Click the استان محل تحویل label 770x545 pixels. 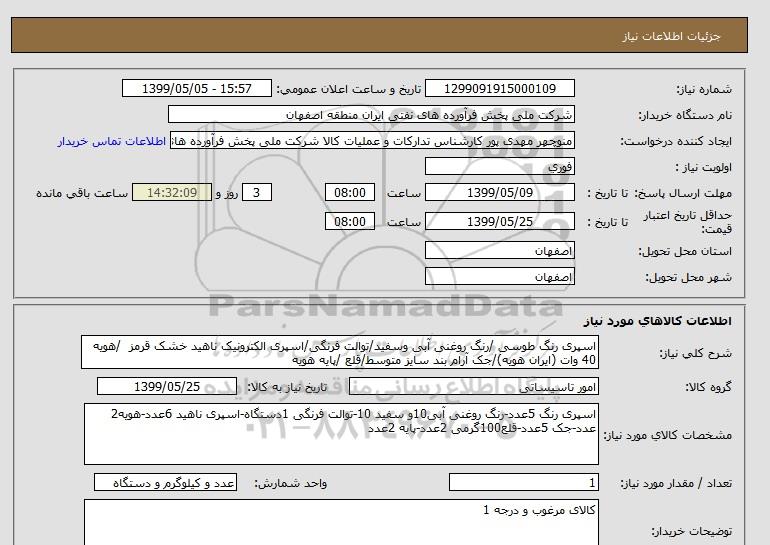[x=685, y=251]
